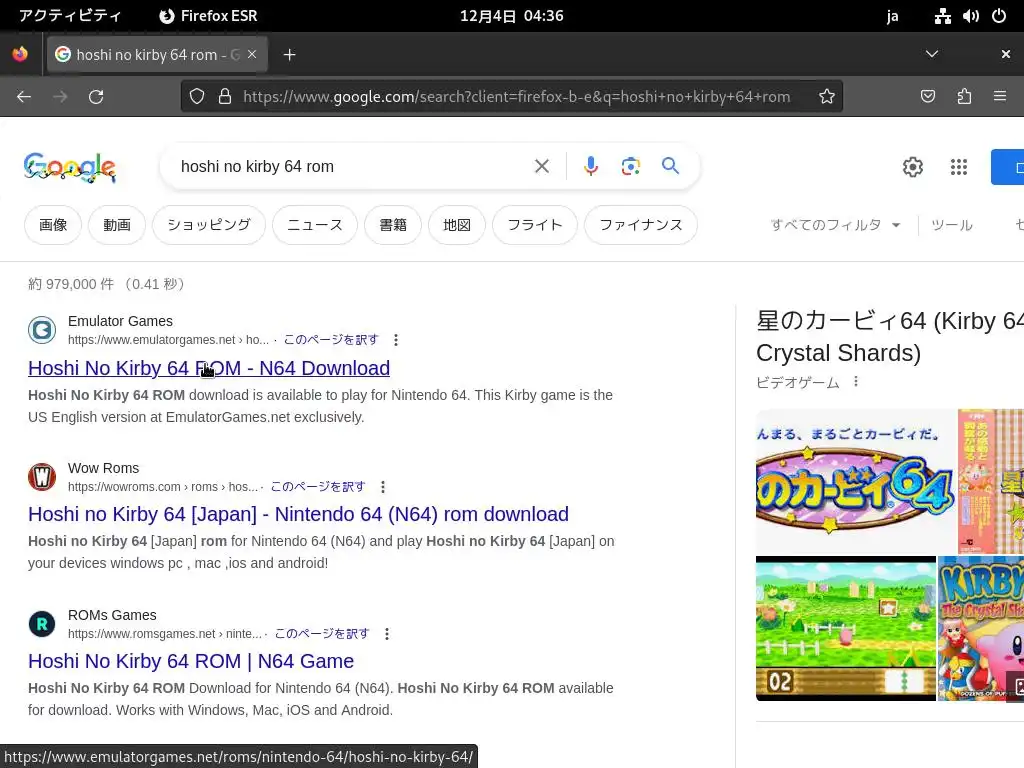Clear the Google search box with X
Image resolution: width=1024 pixels, height=768 pixels.
pos(541,167)
